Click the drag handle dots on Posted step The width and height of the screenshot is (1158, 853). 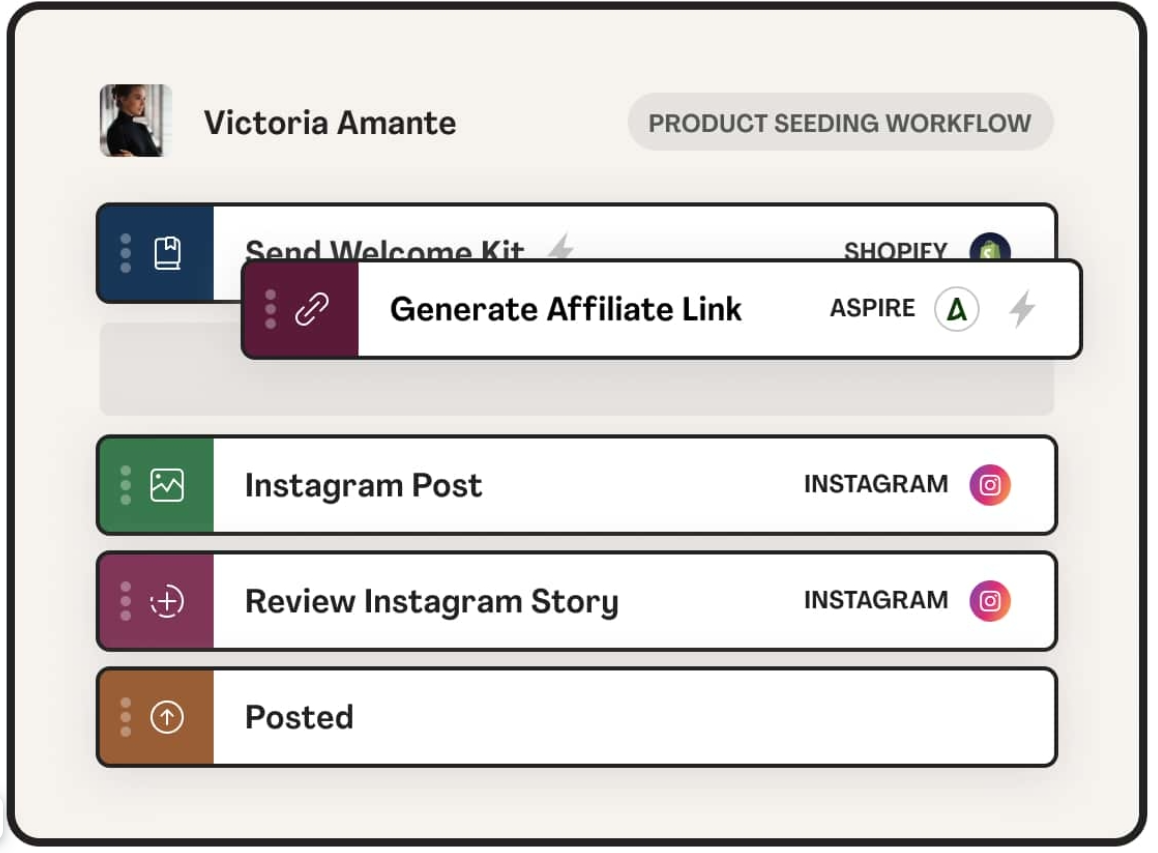[x=125, y=717]
